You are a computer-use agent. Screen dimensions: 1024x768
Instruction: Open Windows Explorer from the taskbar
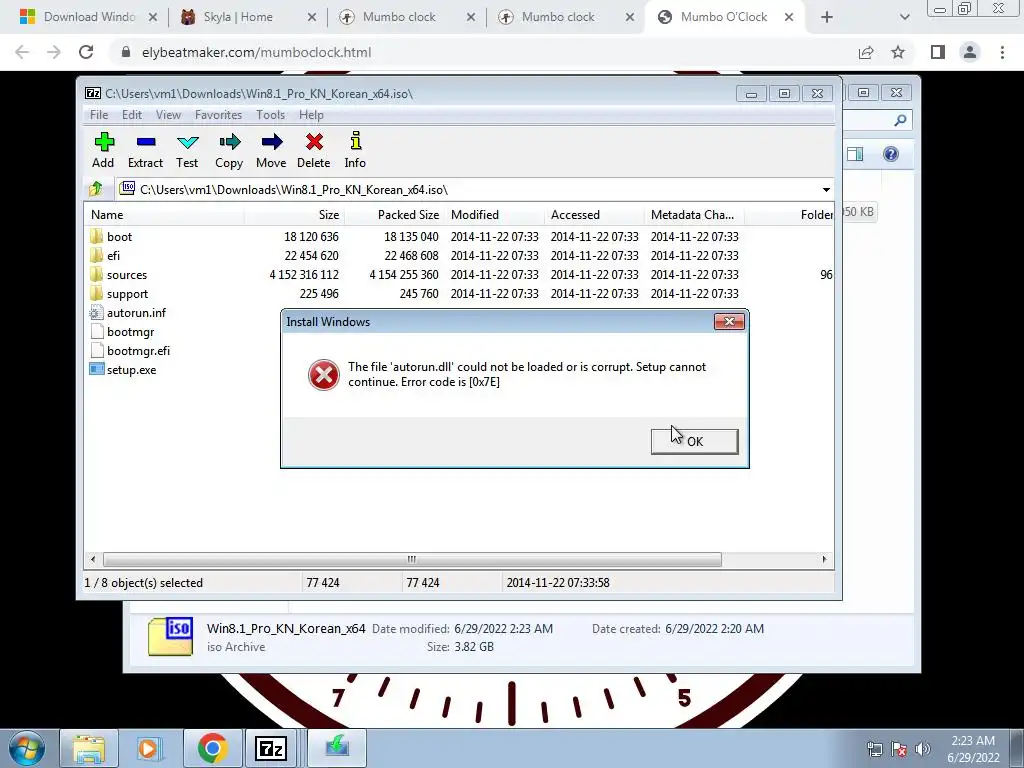click(89, 748)
